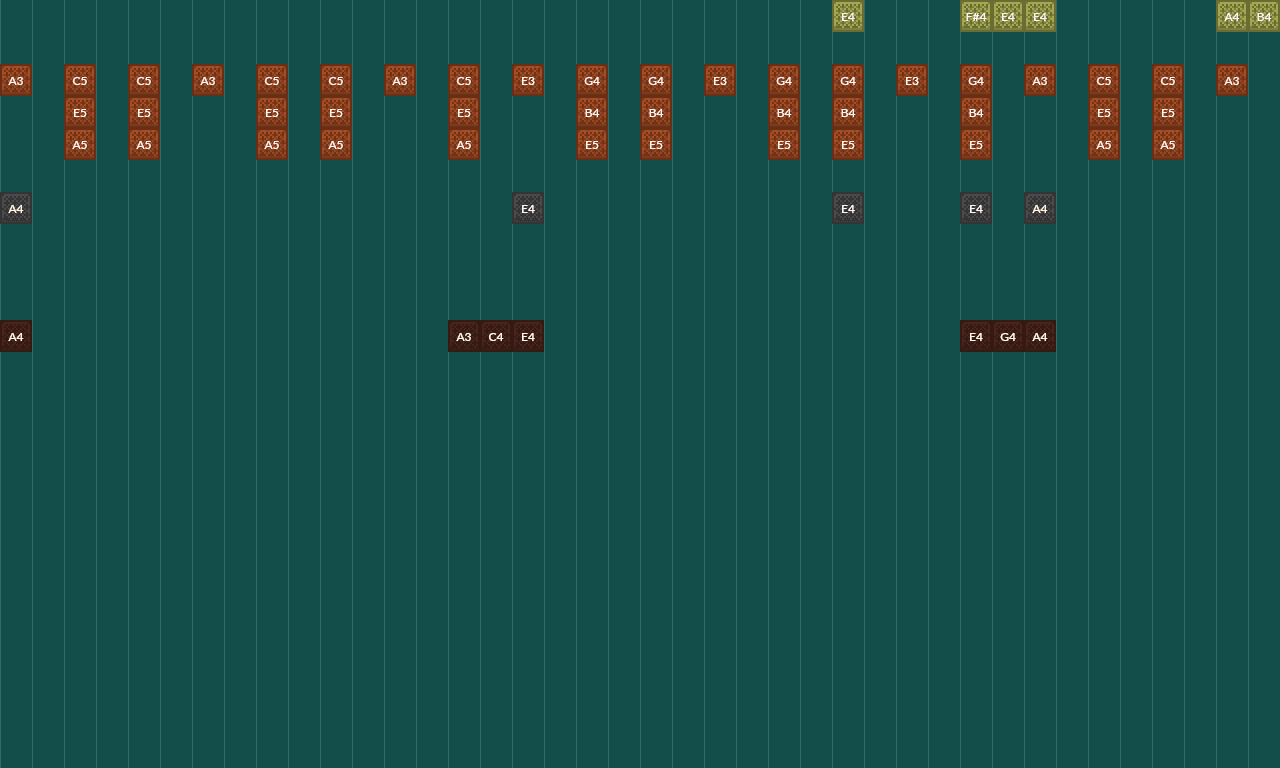
Task: Select the leftmost orange E3 note
Action: tap(528, 80)
